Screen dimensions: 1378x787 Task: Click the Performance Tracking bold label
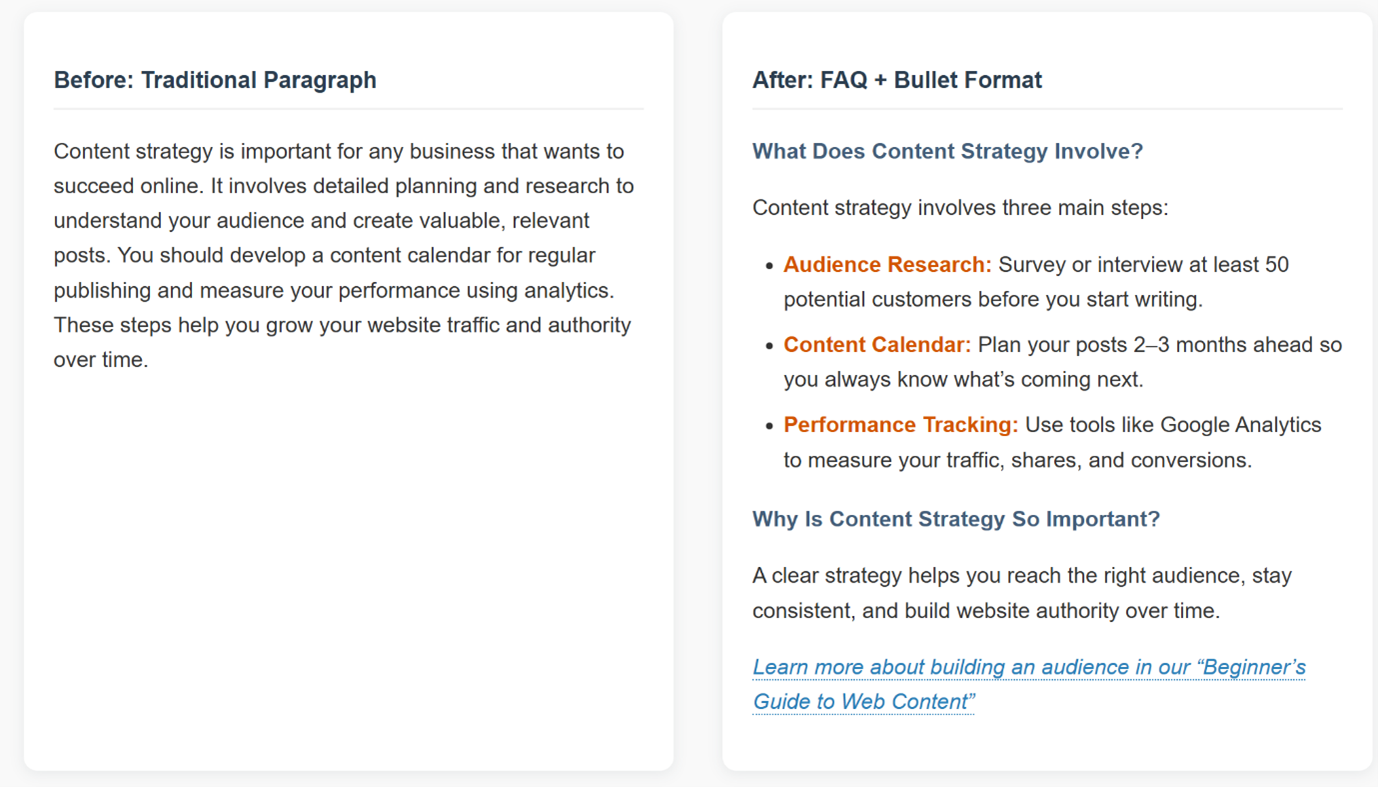(901, 425)
